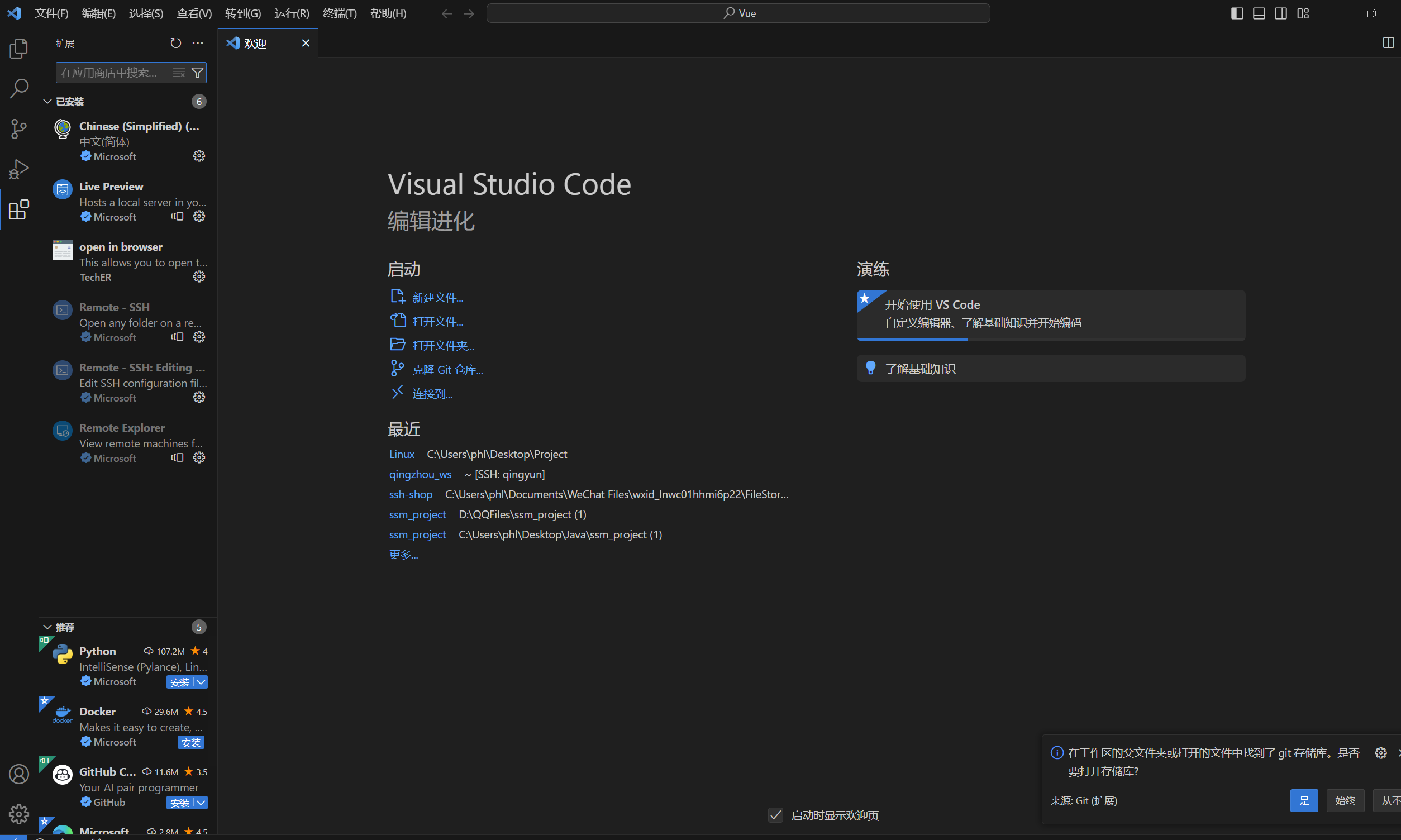
Task: Open Python install dropdown arrow
Action: coord(201,682)
